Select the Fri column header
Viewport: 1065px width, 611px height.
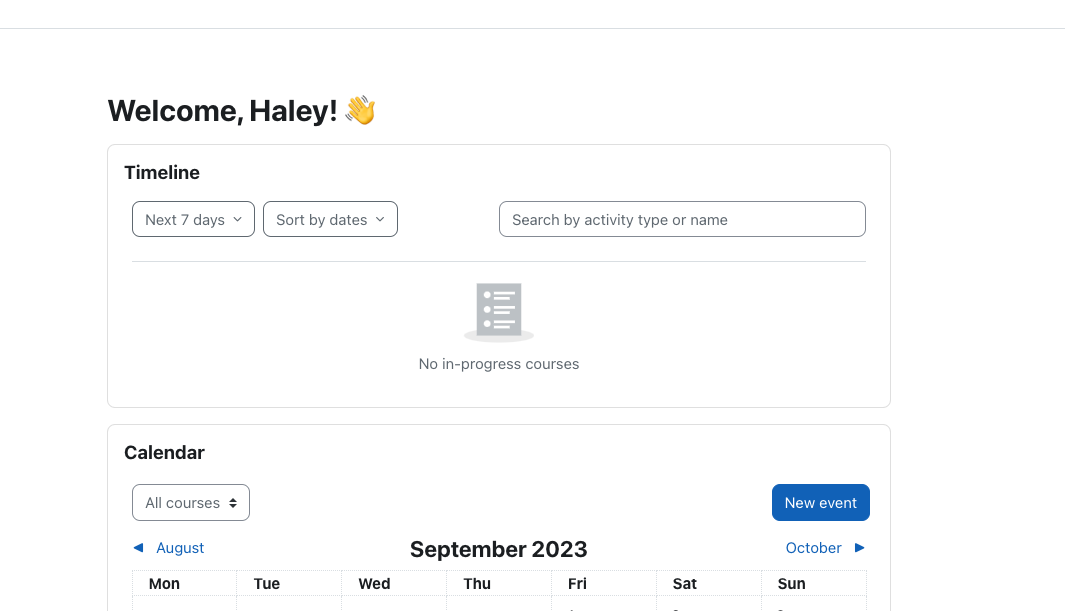(577, 584)
